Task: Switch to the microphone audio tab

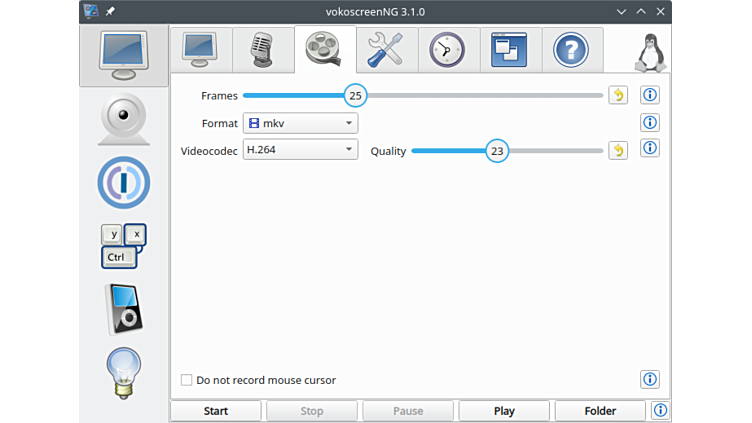Action: pos(262,49)
